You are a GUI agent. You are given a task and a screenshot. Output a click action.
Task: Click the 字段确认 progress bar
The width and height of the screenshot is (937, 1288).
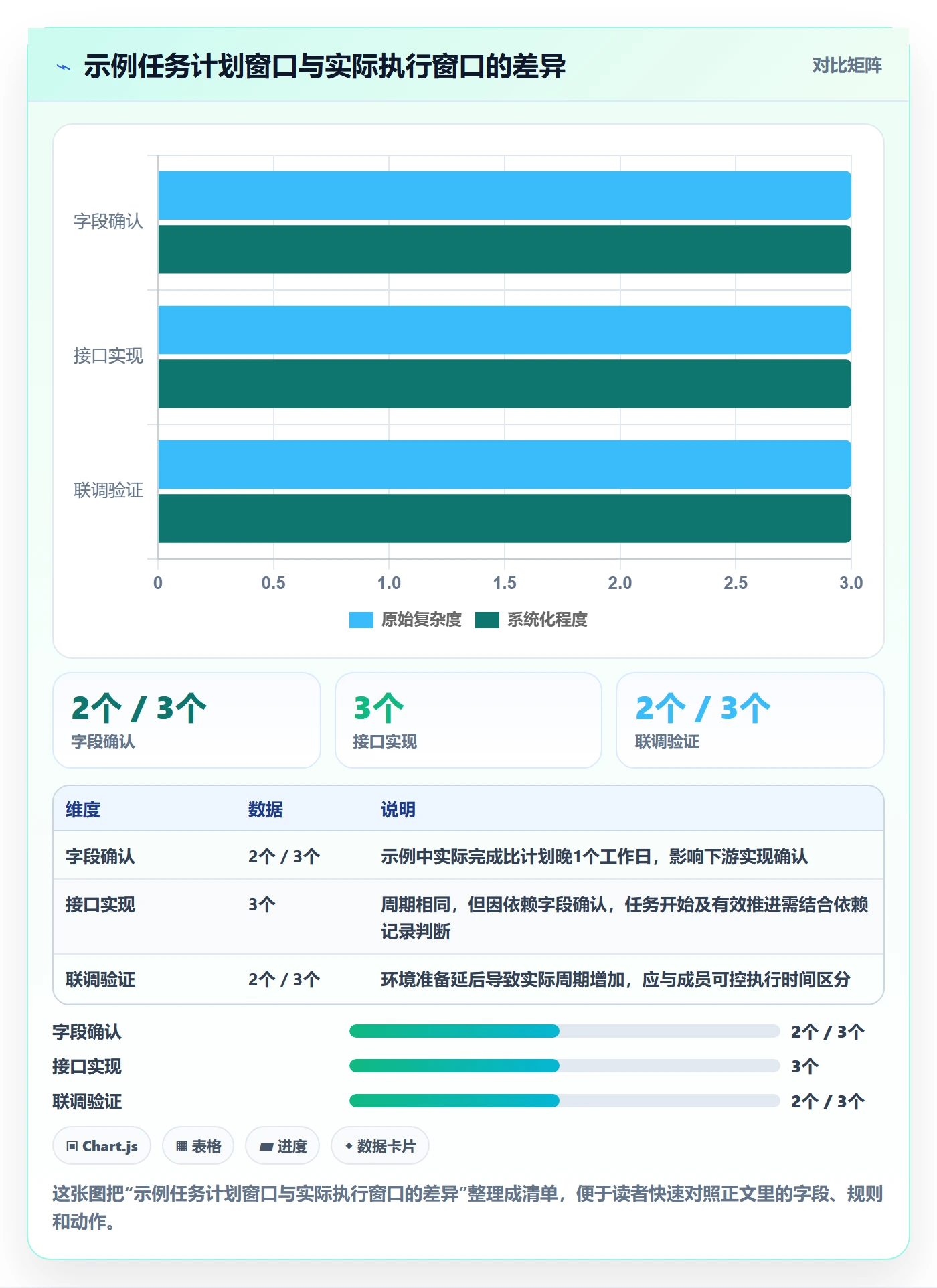564,1031
